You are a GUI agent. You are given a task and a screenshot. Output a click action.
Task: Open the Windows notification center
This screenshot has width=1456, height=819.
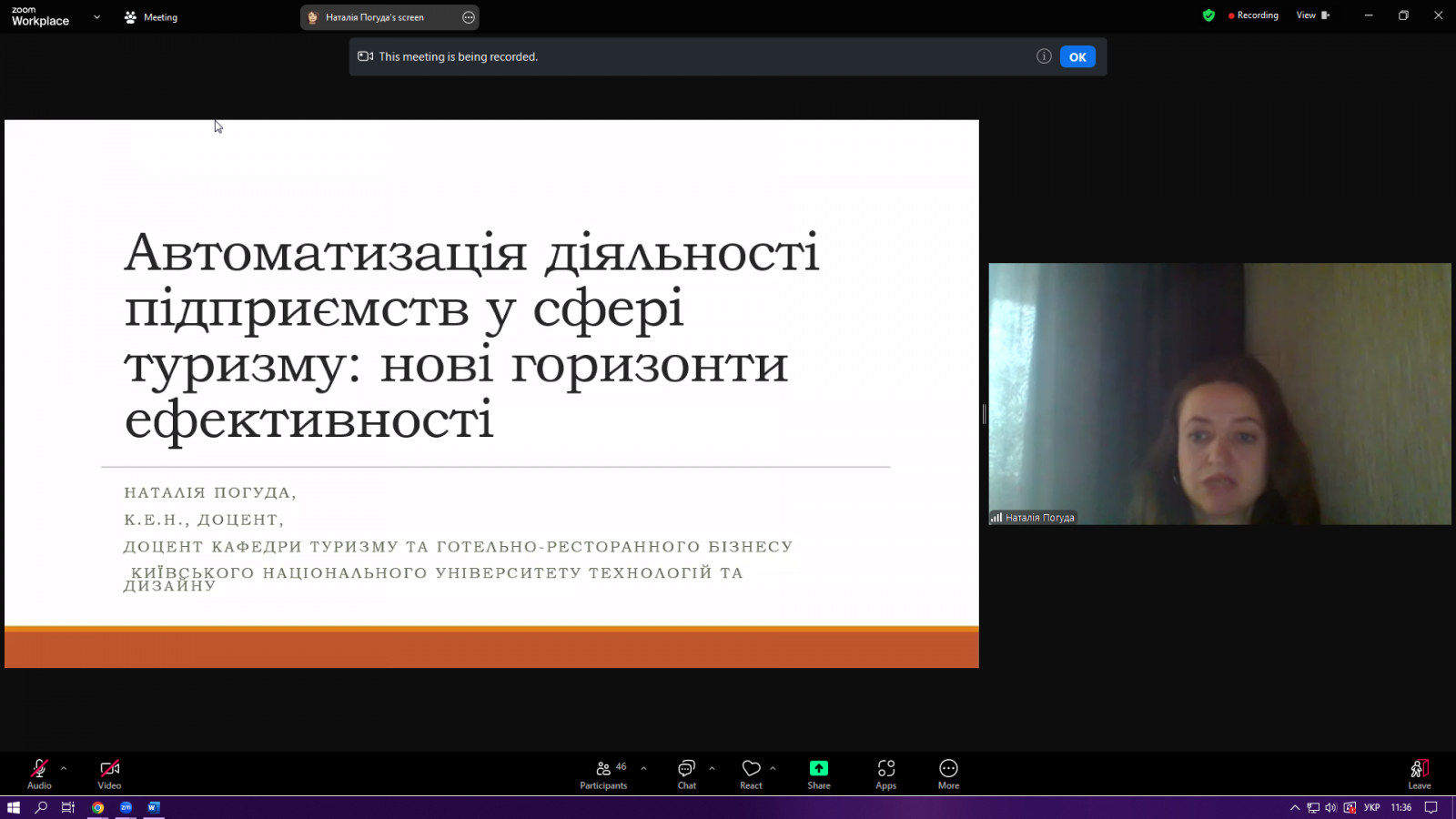click(1431, 807)
